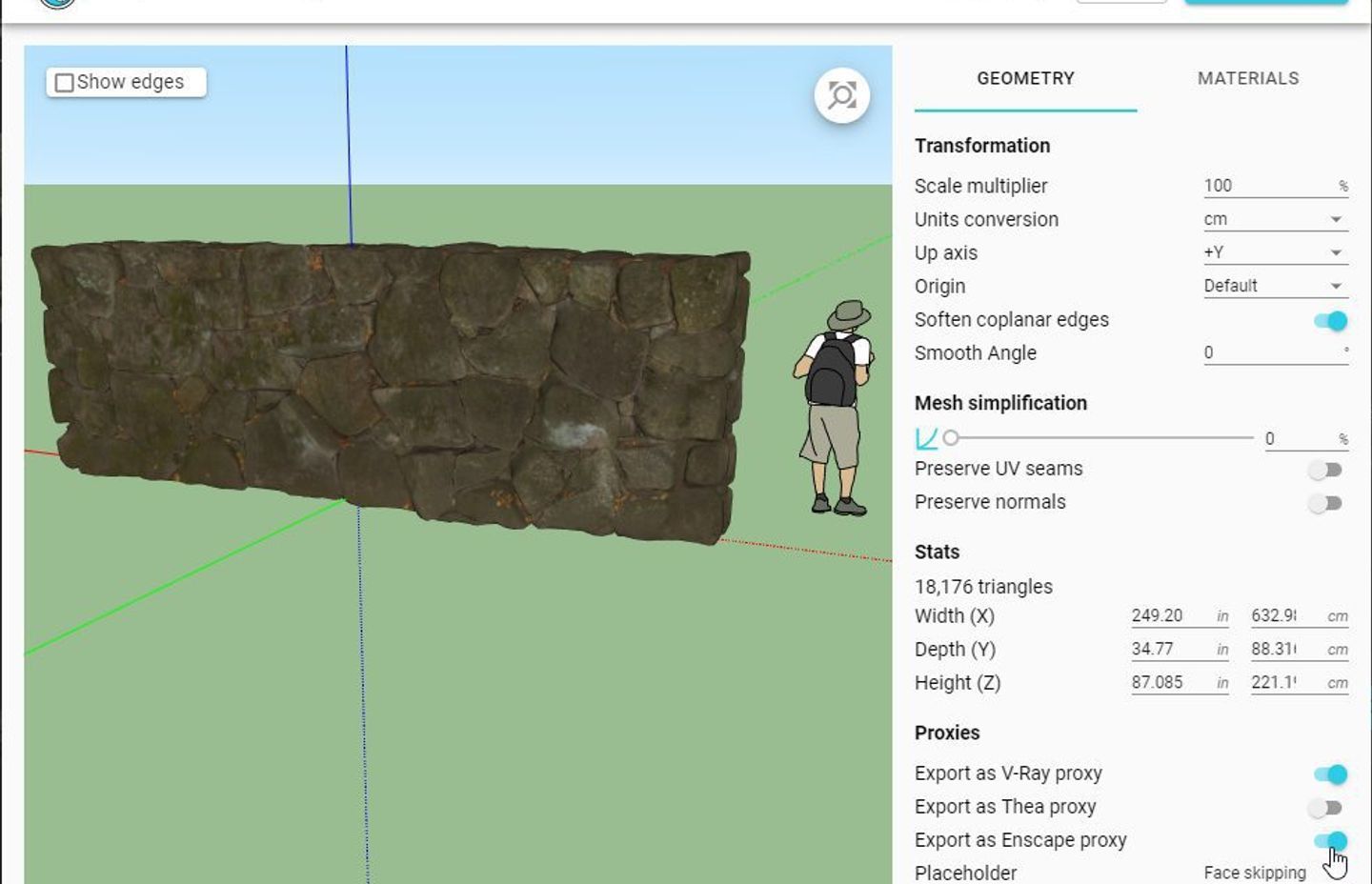Enable Export as Thea proxy
The image size is (1372, 884).
[1326, 808]
